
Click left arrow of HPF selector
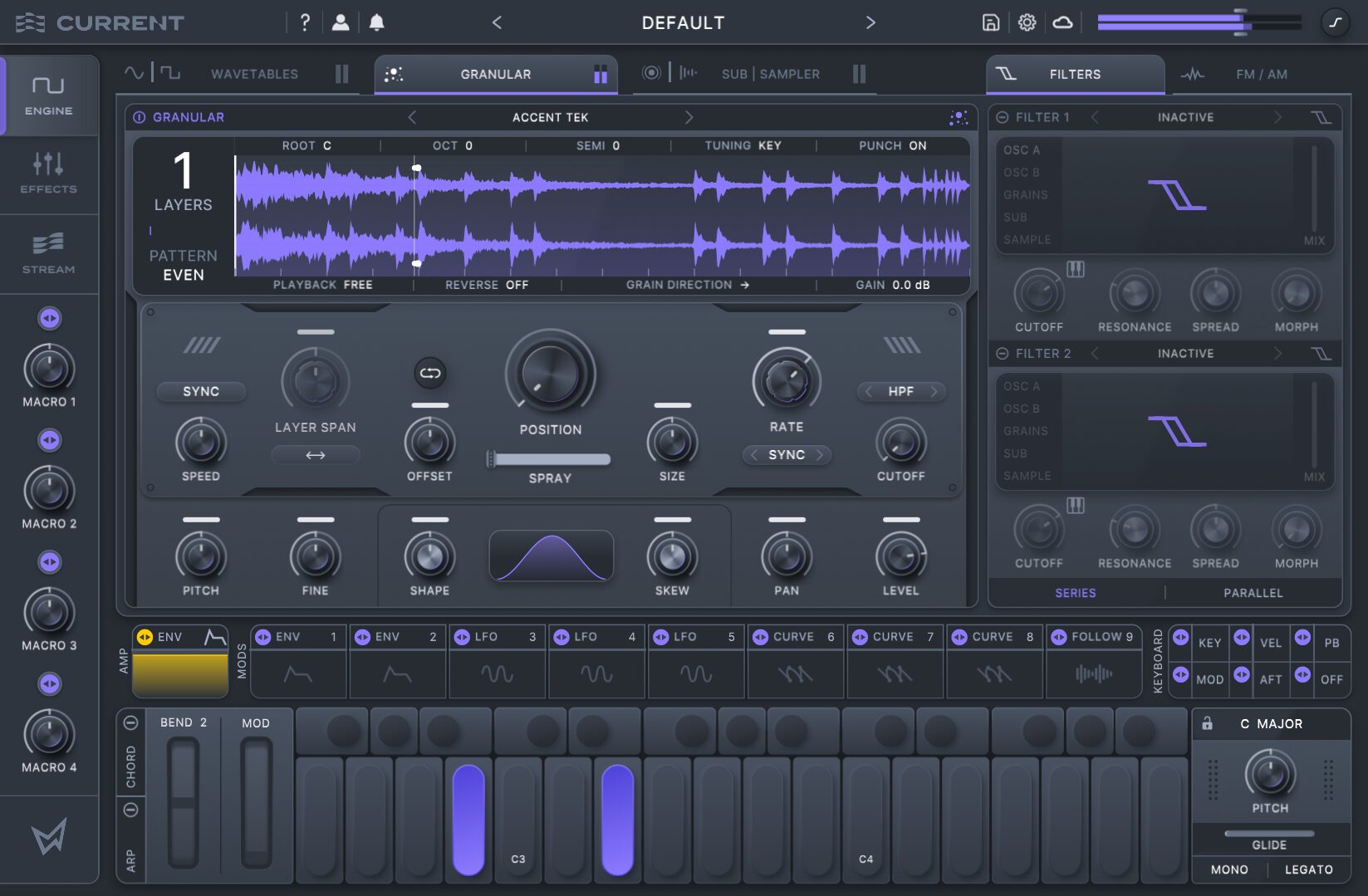pos(869,391)
